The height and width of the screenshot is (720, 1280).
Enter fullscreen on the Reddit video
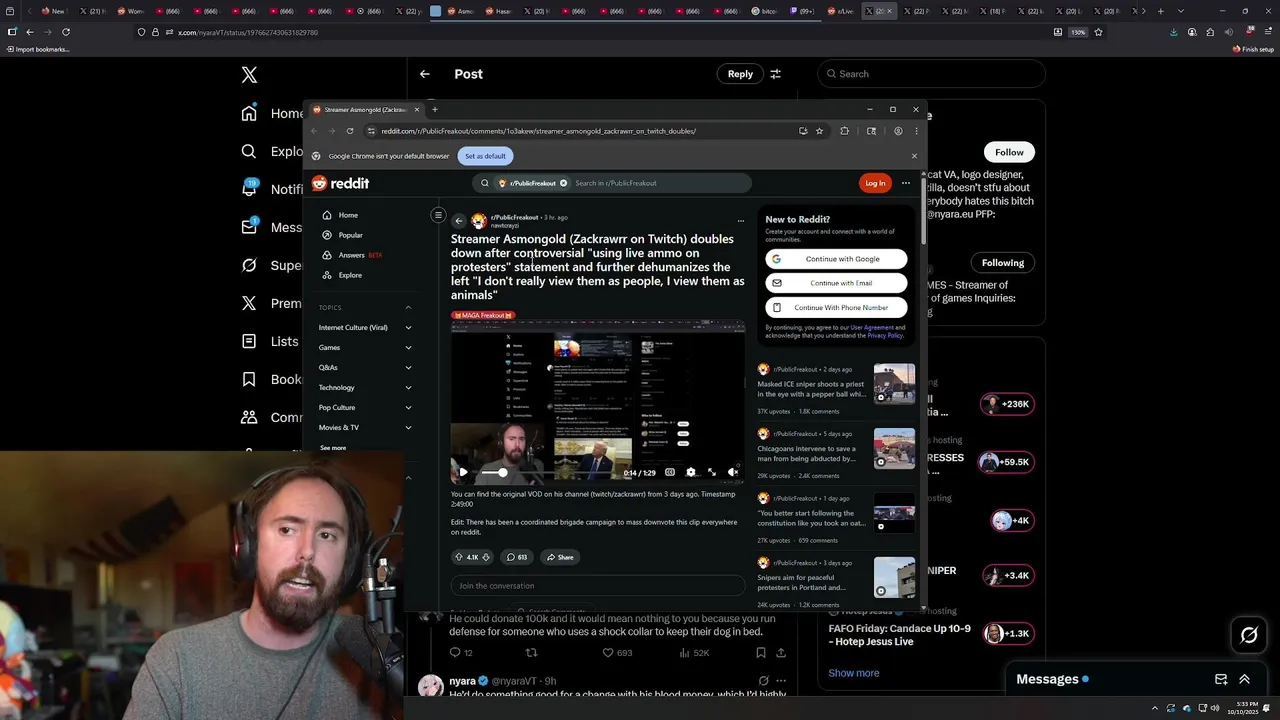(712, 472)
